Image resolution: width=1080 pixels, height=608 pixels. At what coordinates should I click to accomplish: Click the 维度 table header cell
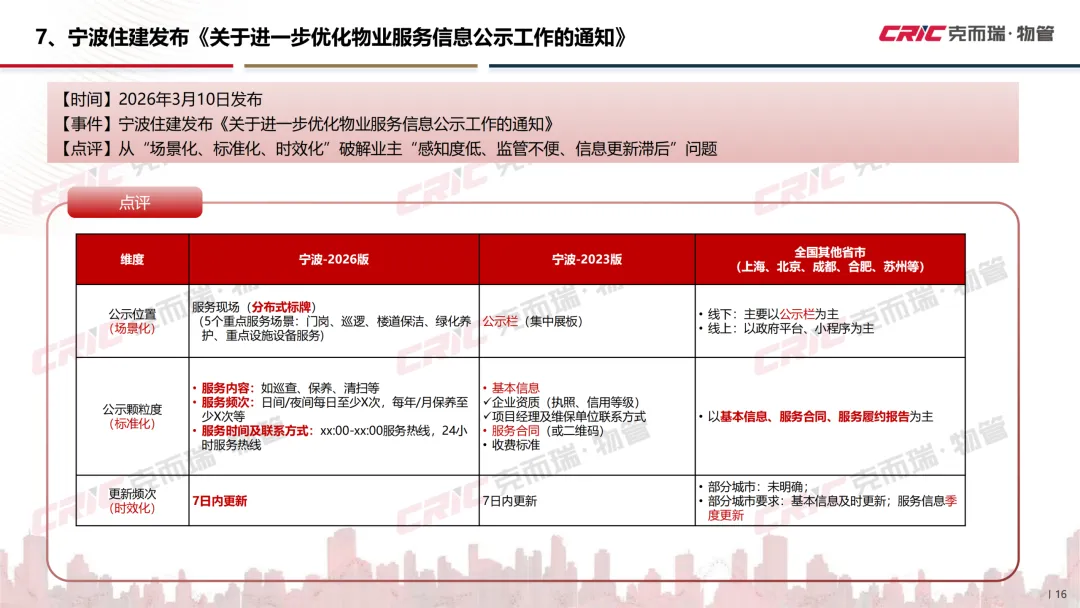tap(132, 260)
